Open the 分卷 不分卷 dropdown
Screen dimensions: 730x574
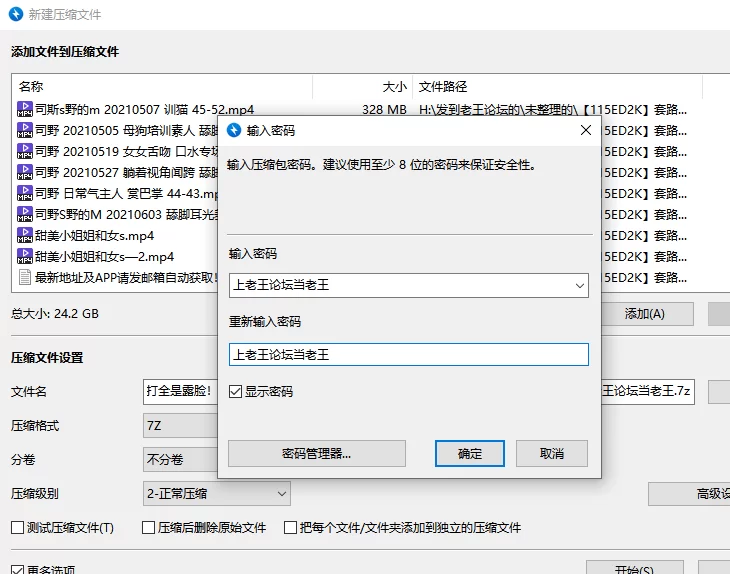181,459
